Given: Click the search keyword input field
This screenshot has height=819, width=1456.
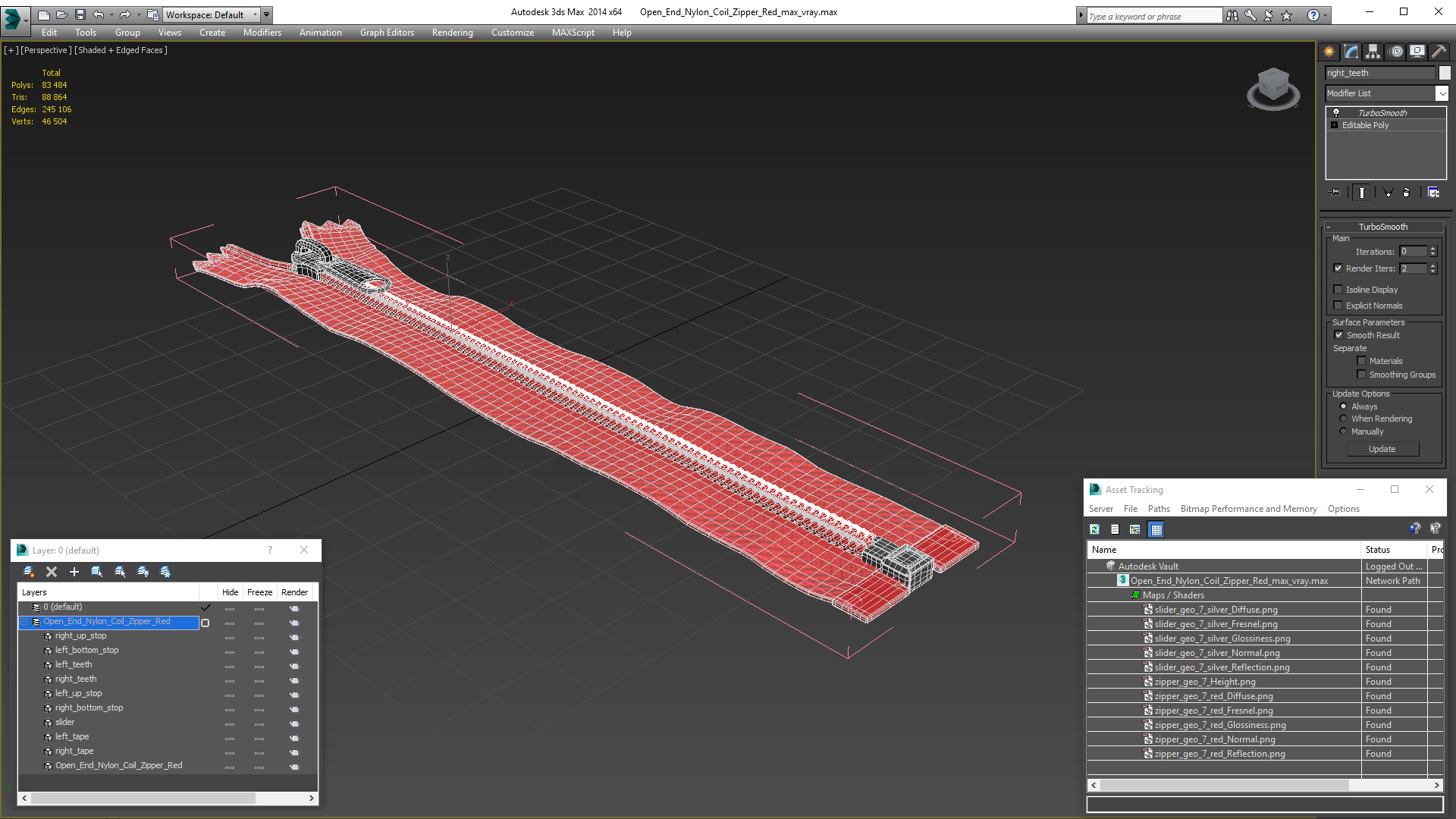Looking at the screenshot, I should pyautogui.click(x=1154, y=16).
